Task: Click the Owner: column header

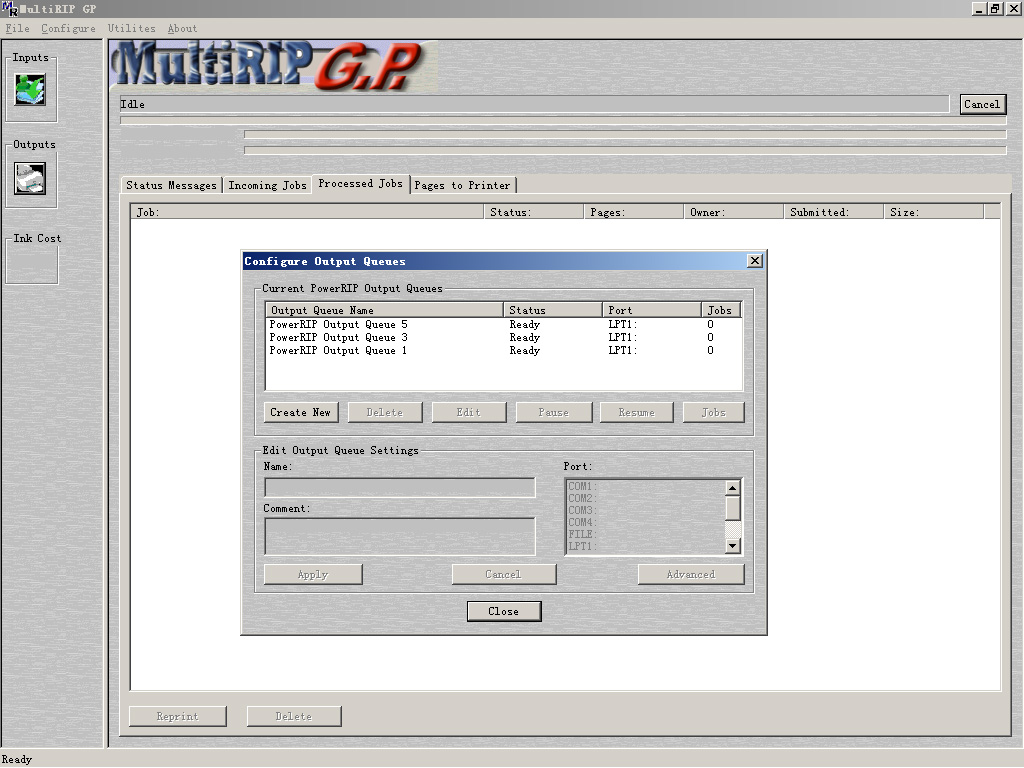Action: point(733,212)
